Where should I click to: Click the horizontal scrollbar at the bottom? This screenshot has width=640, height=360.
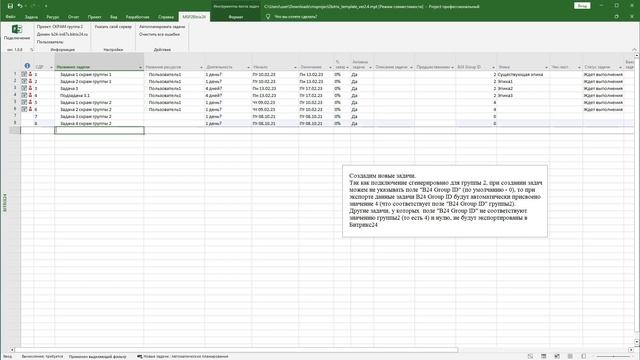(236, 350)
